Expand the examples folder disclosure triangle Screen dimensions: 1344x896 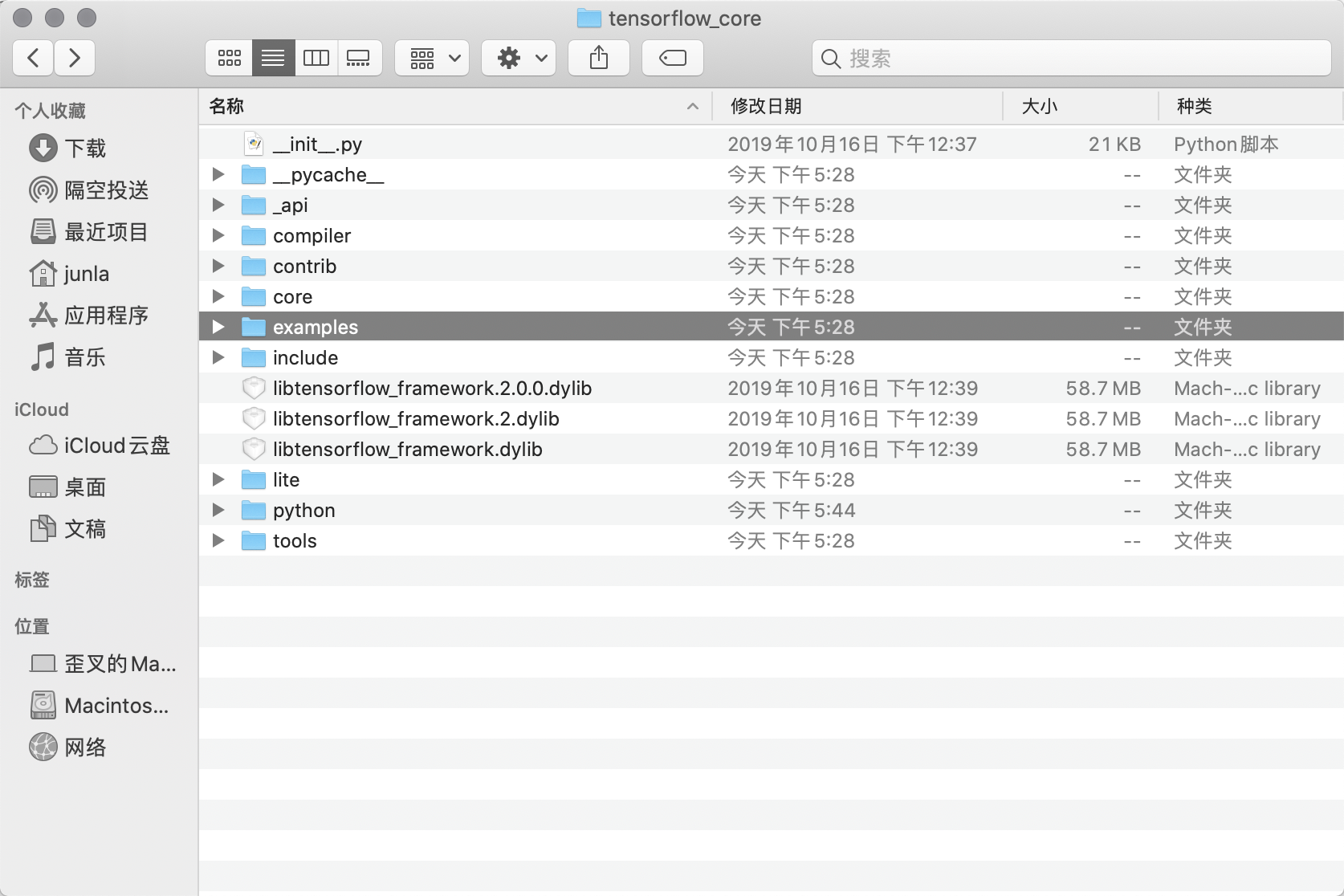click(218, 327)
